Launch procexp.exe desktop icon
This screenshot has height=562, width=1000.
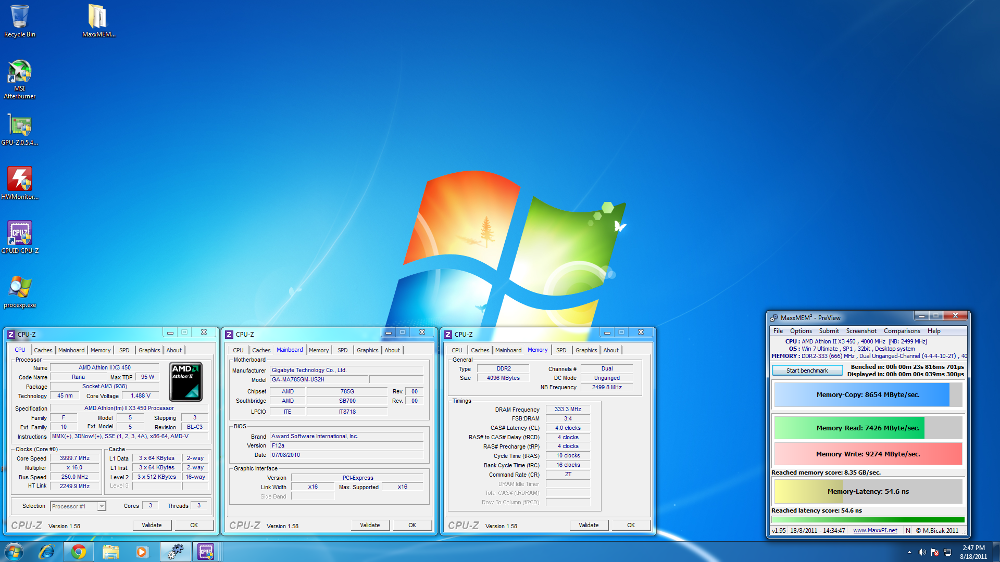[x=19, y=292]
